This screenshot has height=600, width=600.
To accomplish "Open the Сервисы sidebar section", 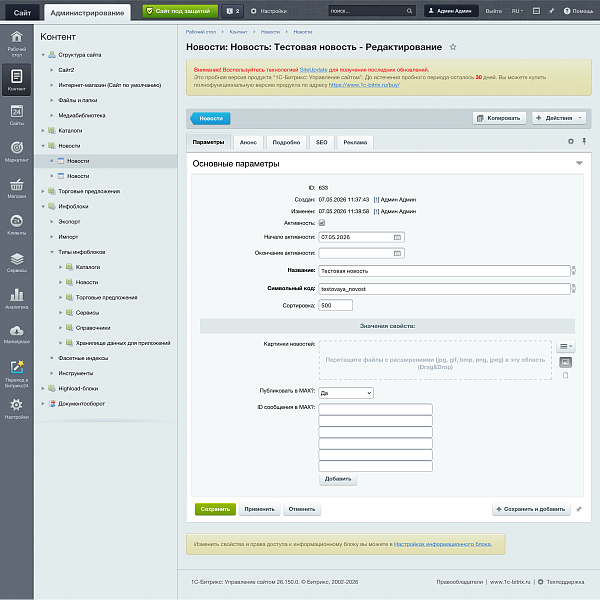I will 17,262.
